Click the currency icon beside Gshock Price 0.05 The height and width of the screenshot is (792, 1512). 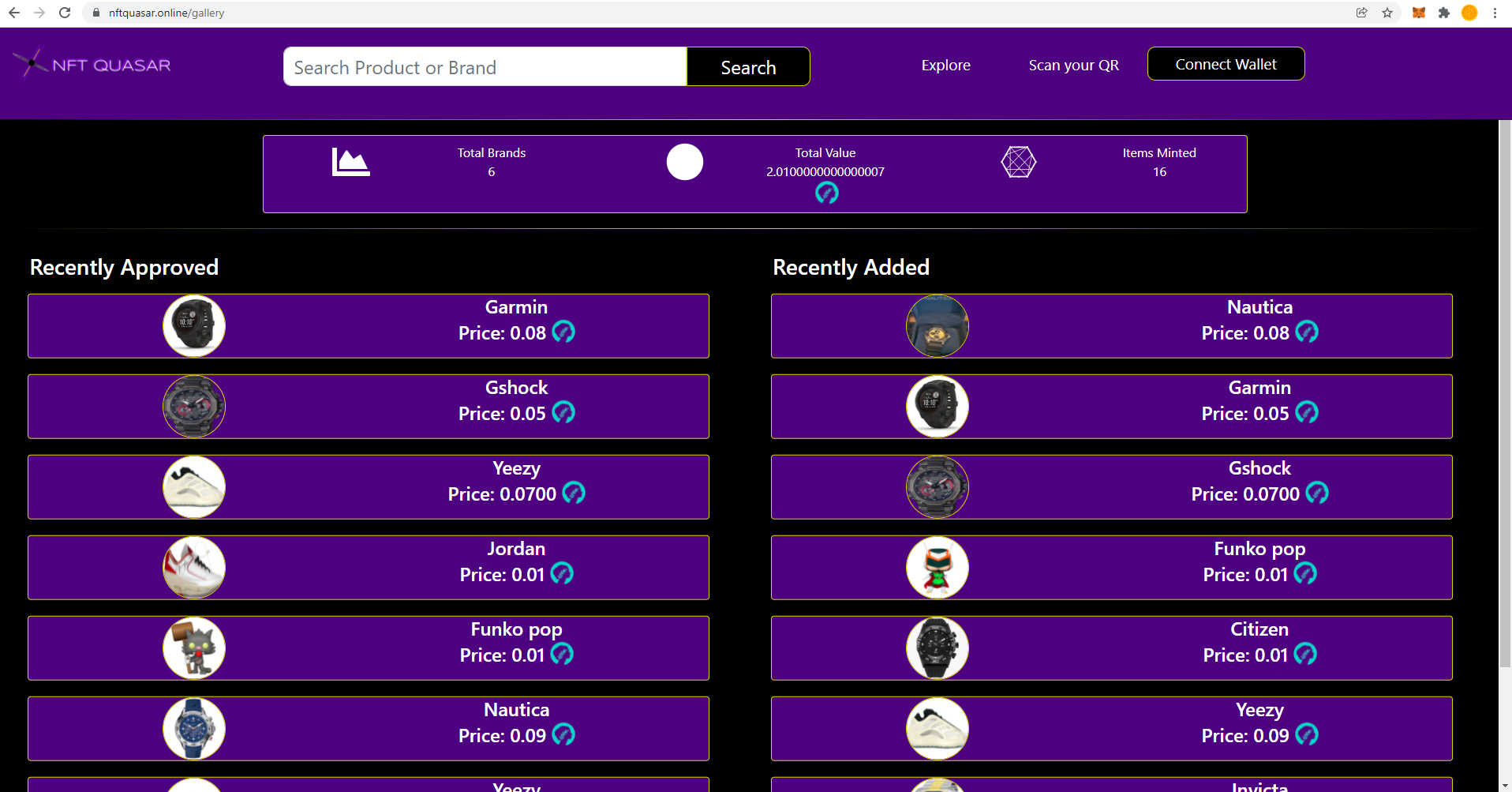tap(563, 412)
